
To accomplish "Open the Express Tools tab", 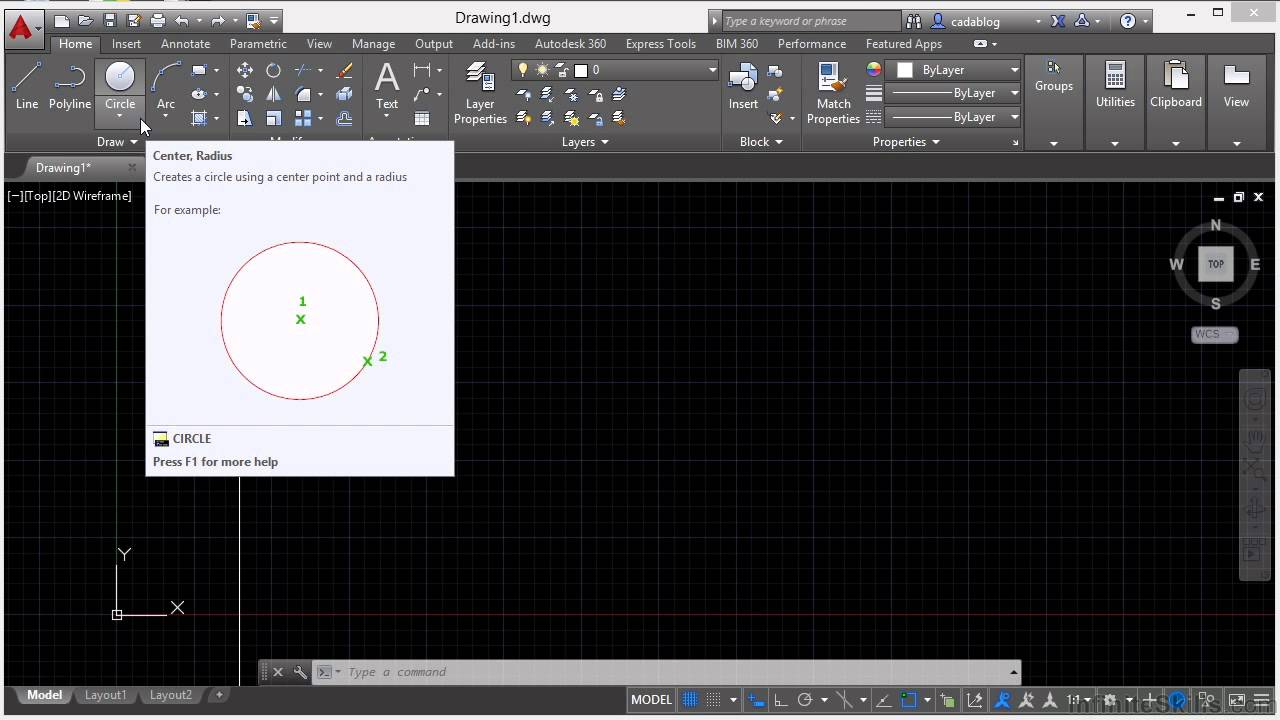I will click(x=660, y=44).
